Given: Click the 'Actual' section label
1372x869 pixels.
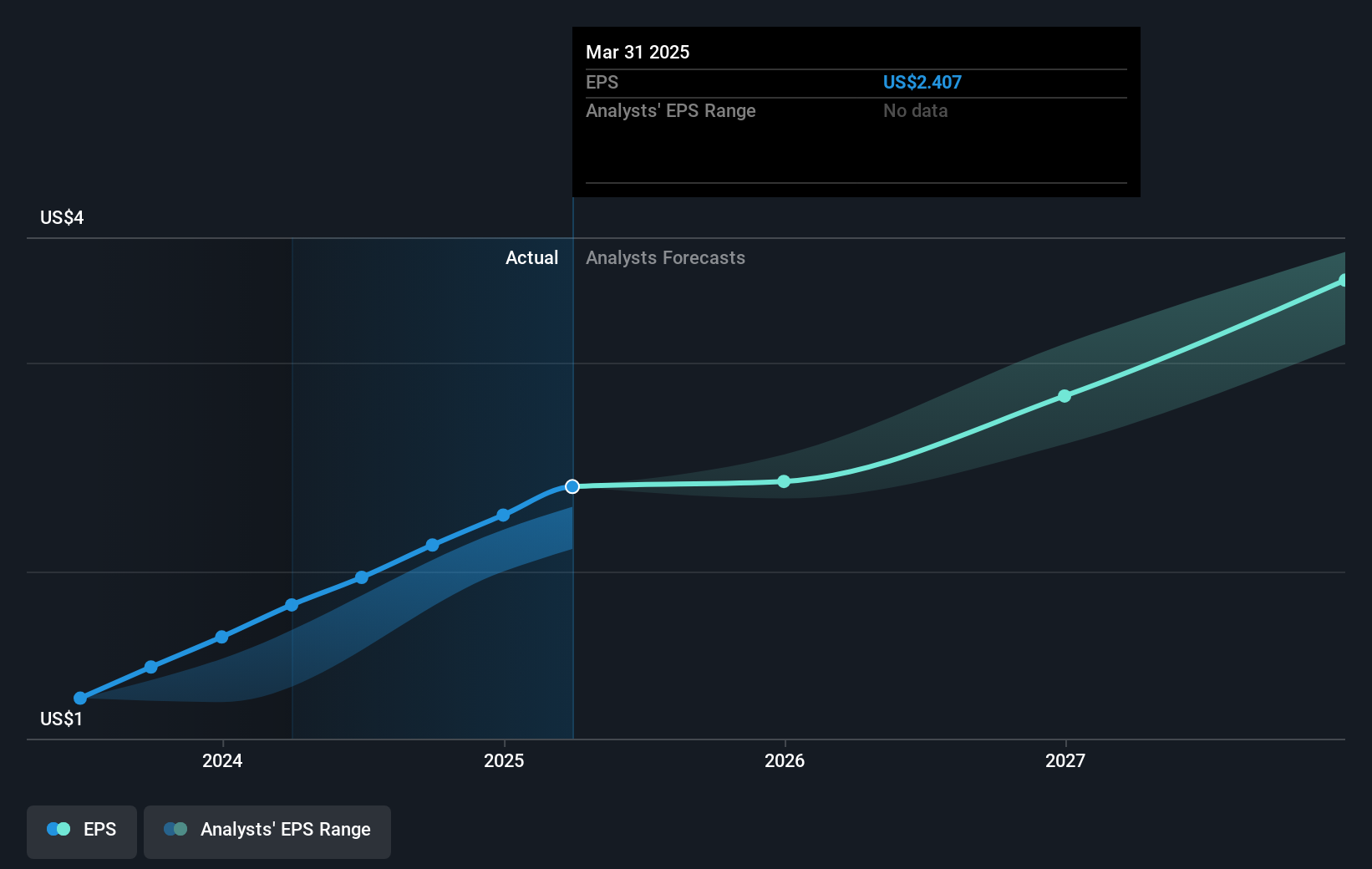Looking at the screenshot, I should 531,258.
